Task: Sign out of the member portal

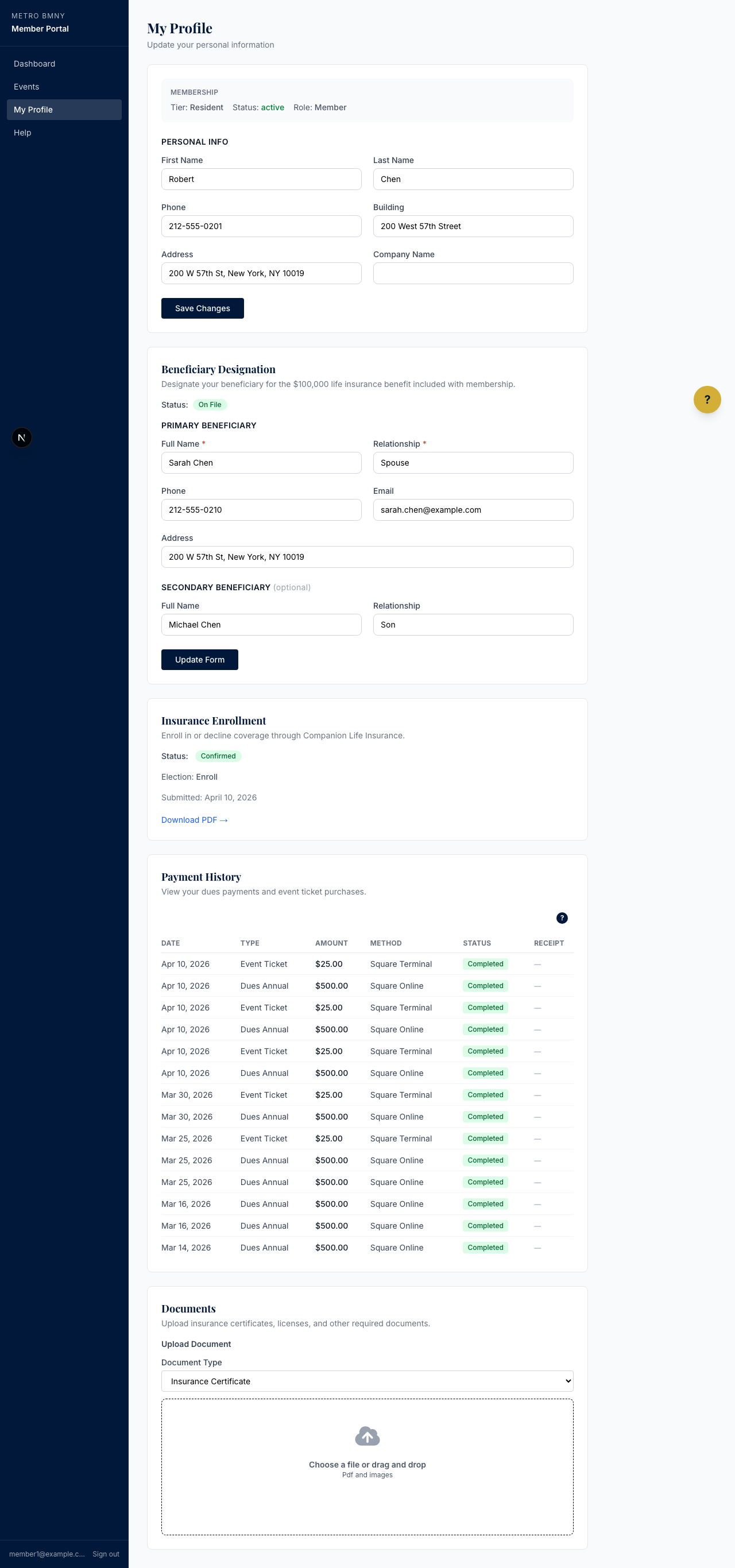Action: point(105,1554)
